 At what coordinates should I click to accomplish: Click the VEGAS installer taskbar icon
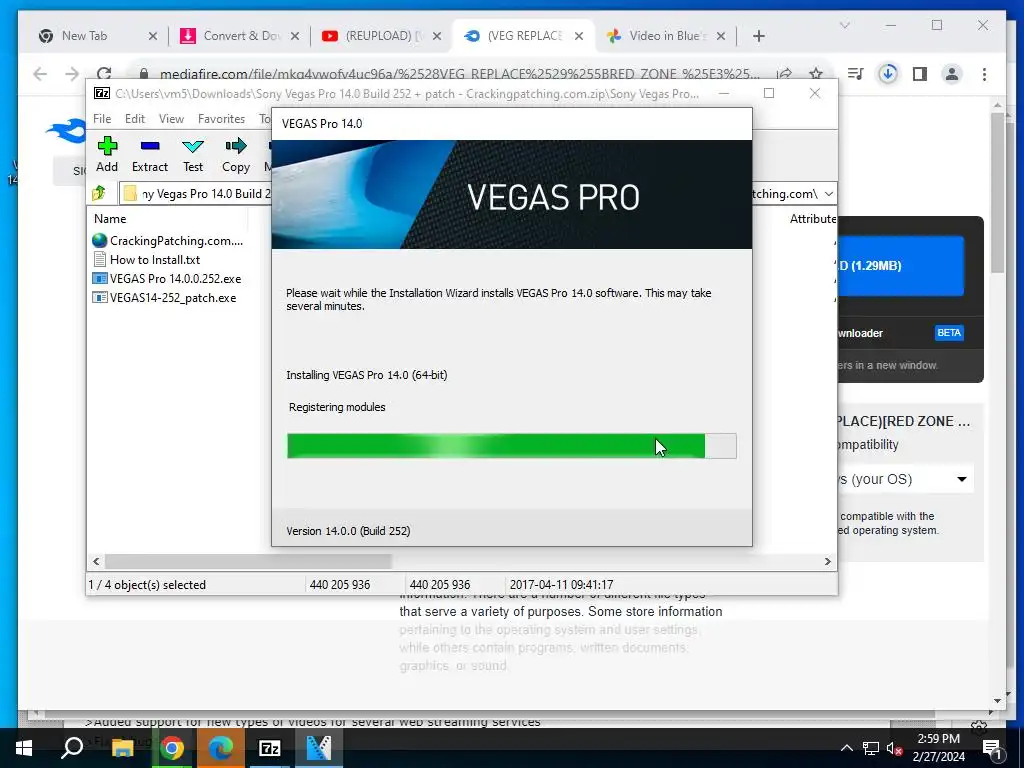[x=319, y=748]
